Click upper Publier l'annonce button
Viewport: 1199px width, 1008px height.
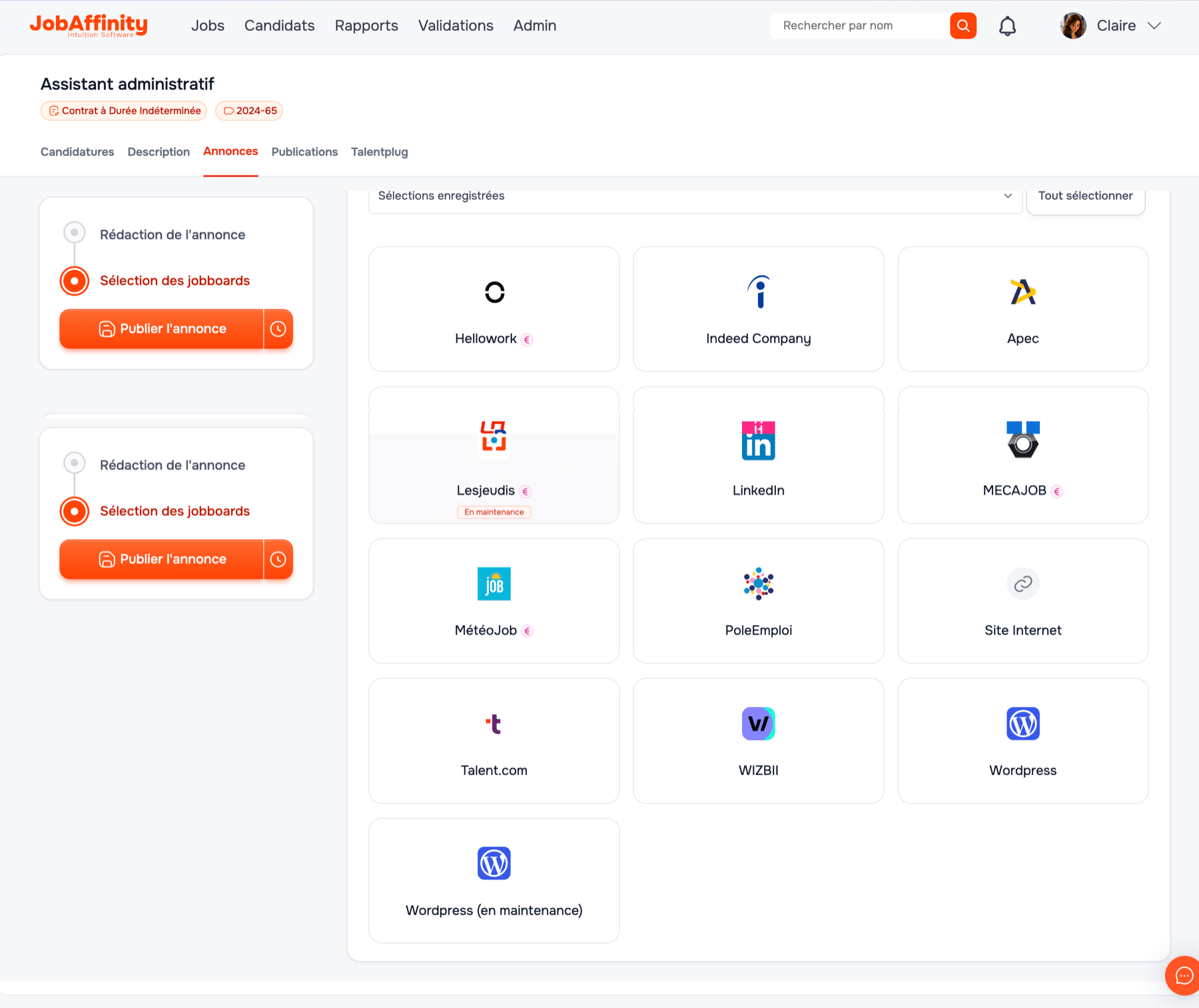pos(162,328)
